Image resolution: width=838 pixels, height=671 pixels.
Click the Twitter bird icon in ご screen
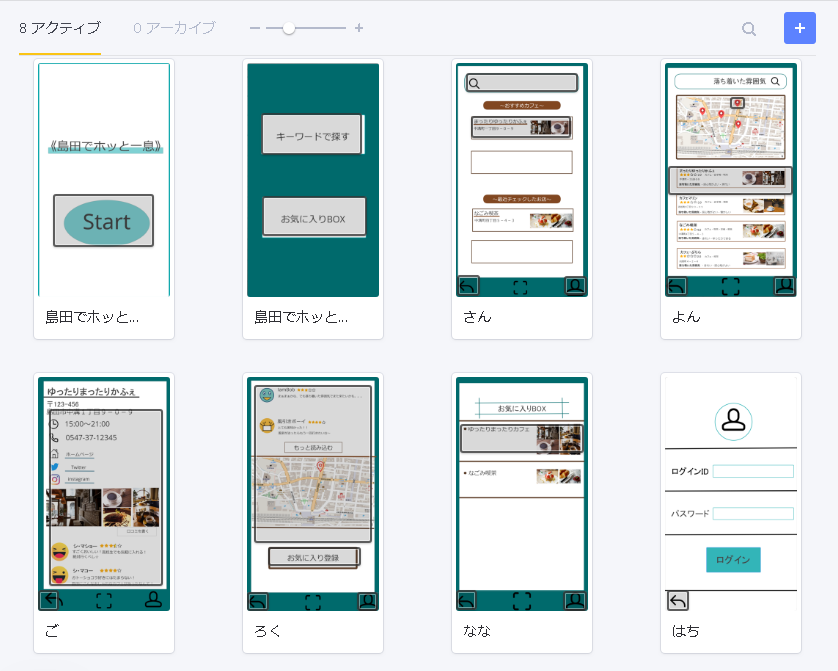55,467
